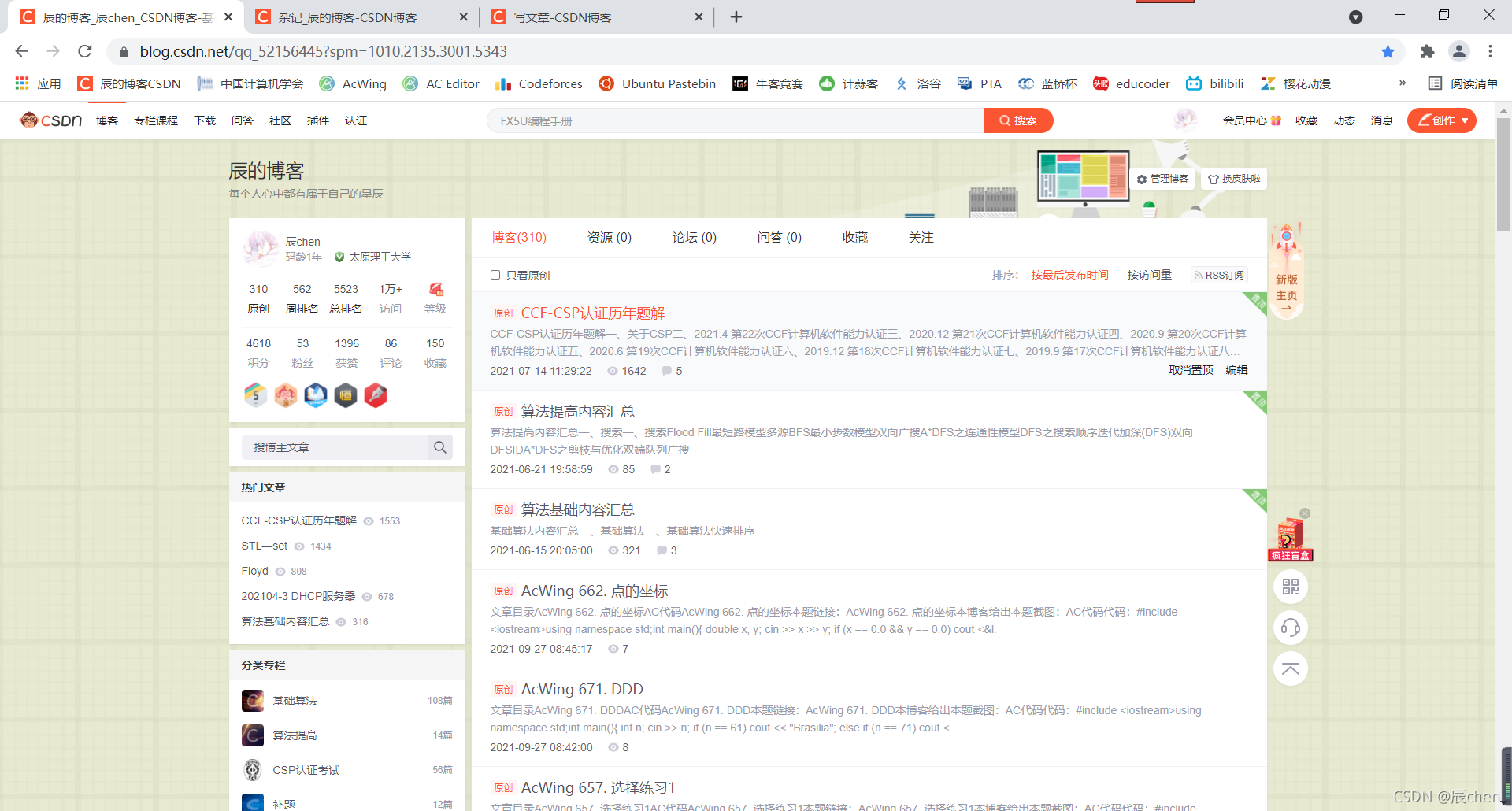Click the 疯狂盲盒 gift box icon

(x=1290, y=539)
